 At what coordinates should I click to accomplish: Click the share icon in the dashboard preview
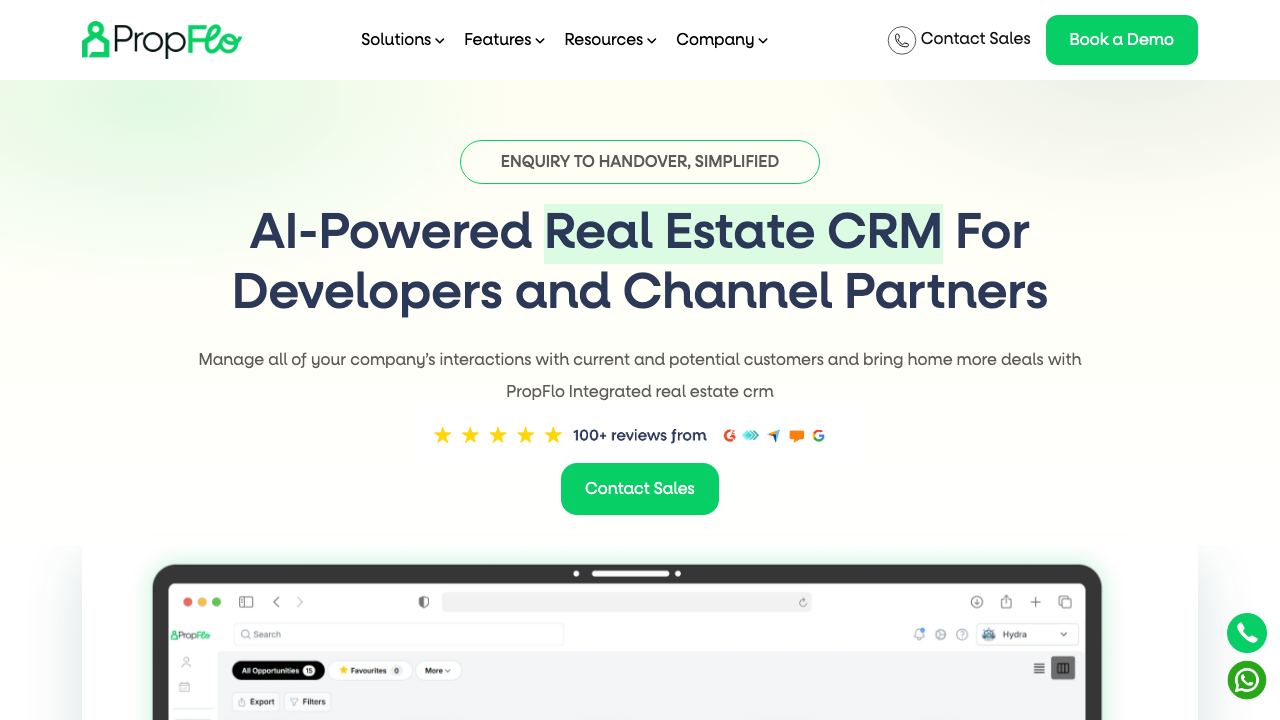pyautogui.click(x=1006, y=602)
